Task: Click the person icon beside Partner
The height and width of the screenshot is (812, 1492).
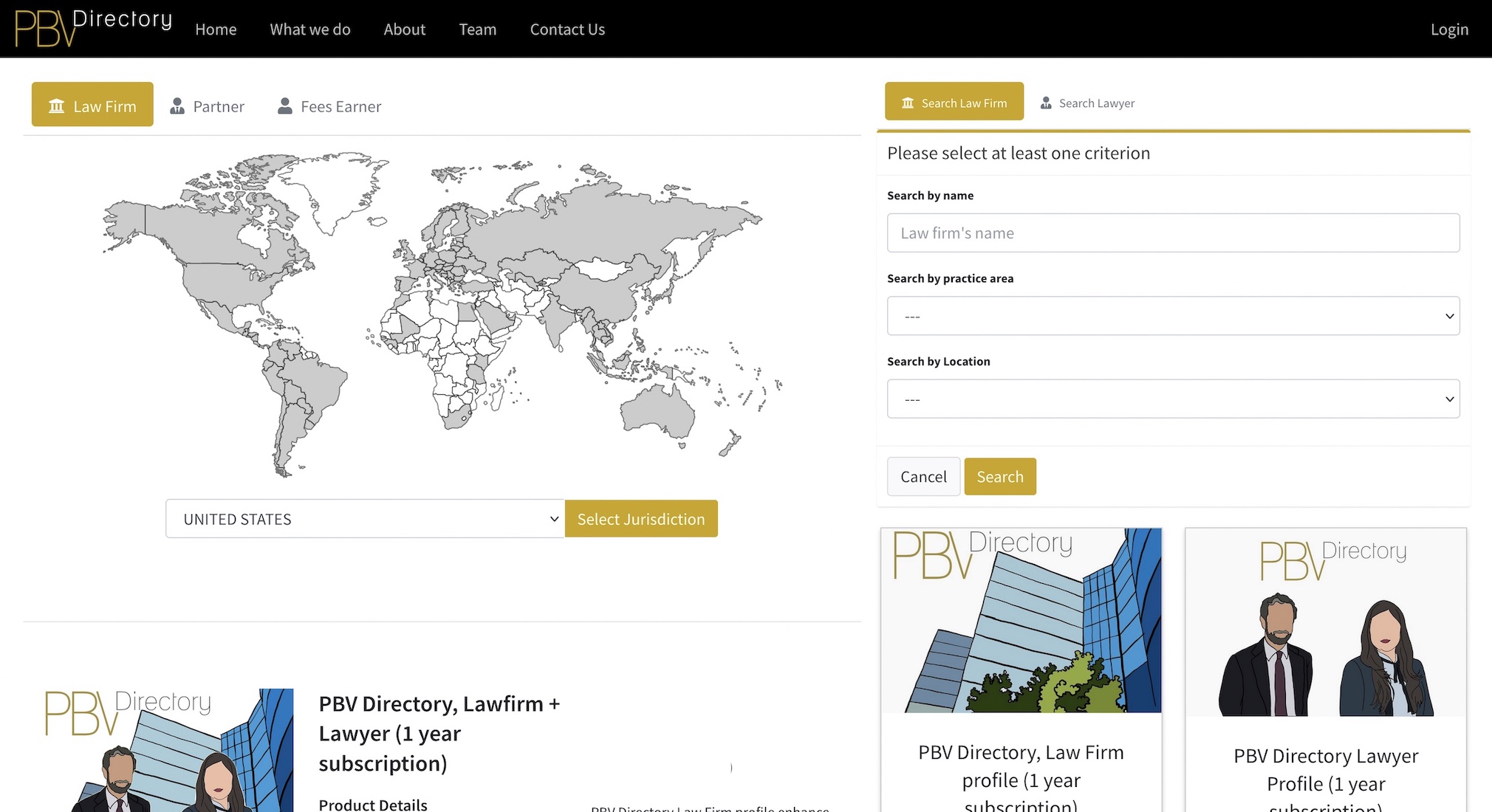Action: 177,106
